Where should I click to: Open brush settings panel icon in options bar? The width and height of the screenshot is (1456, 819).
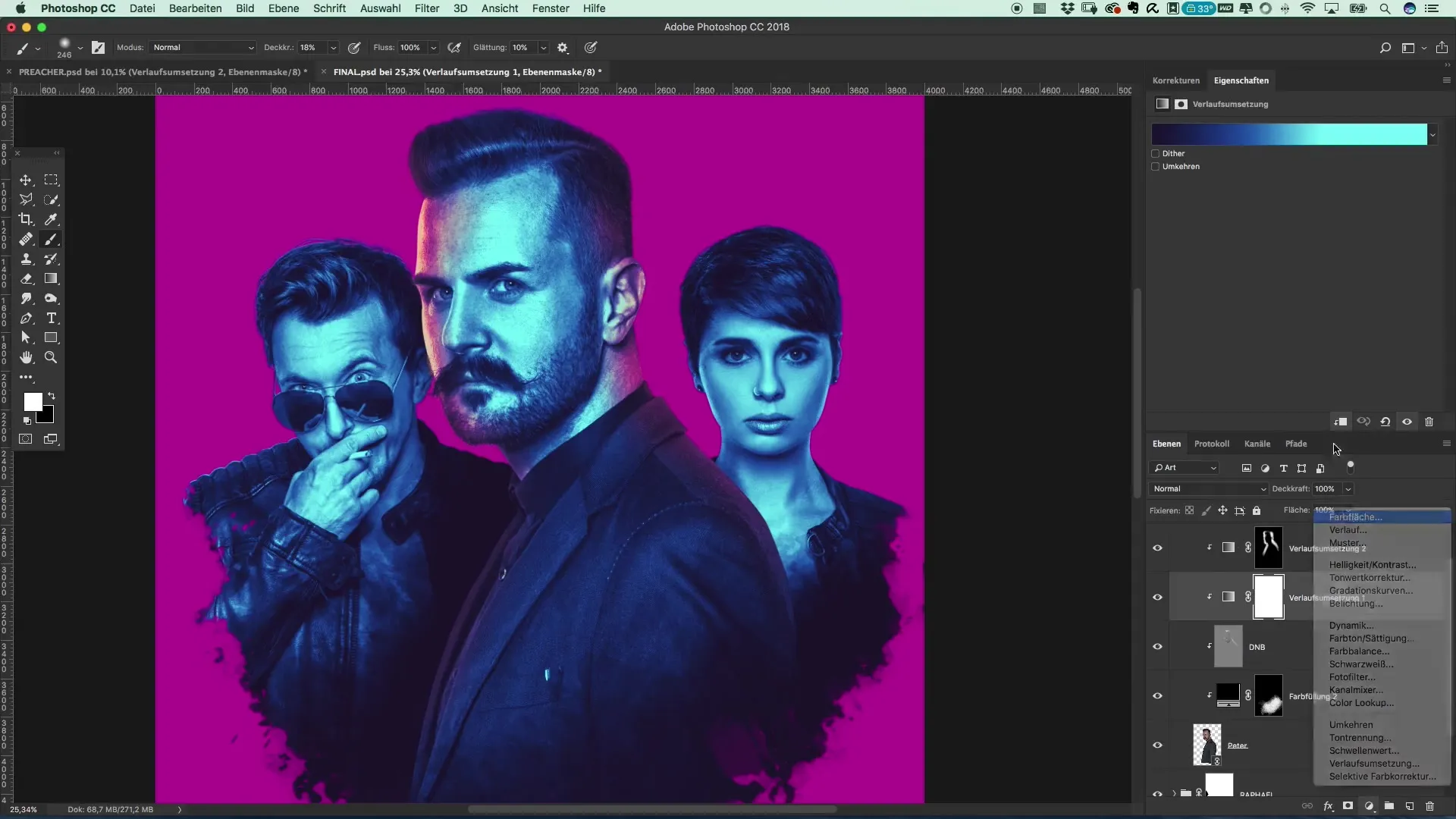pyautogui.click(x=98, y=47)
